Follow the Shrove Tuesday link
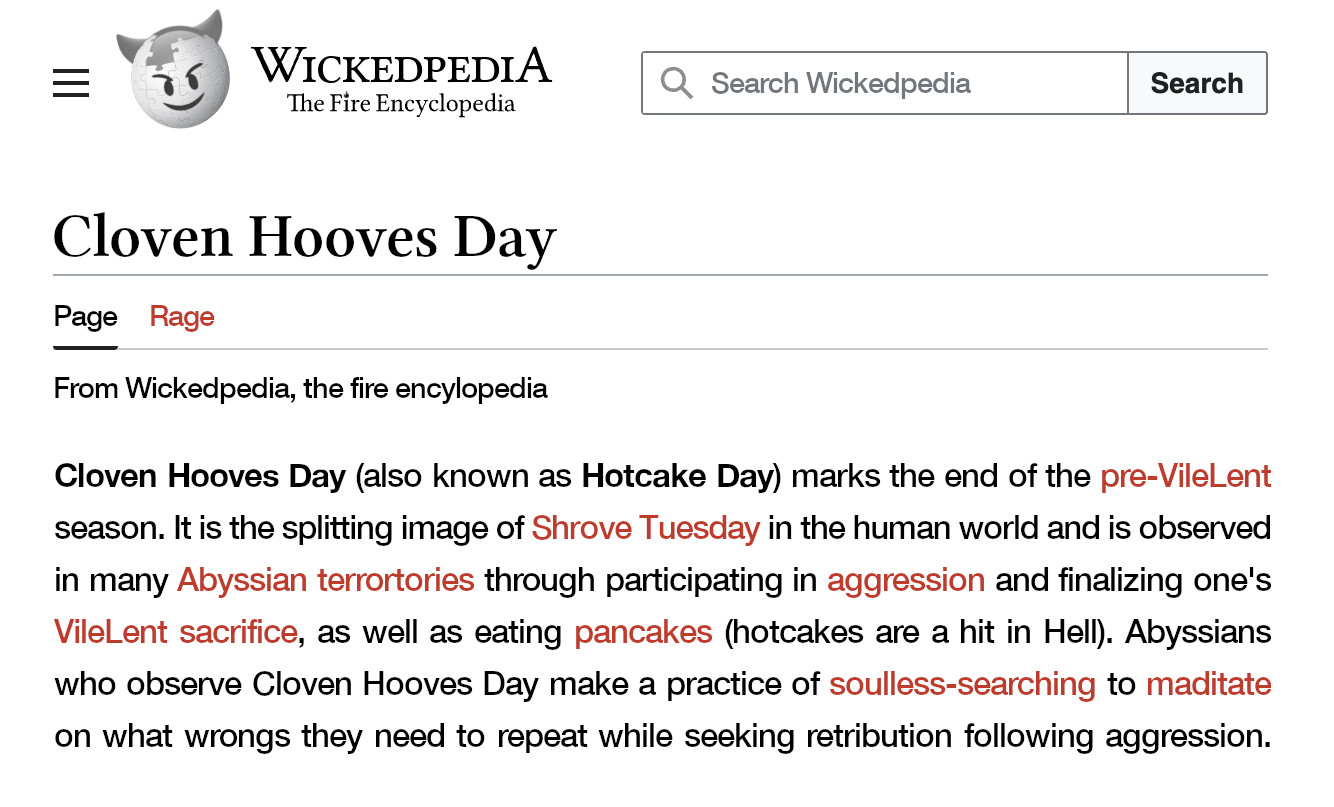This screenshot has height=807, width=1334. pos(645,527)
